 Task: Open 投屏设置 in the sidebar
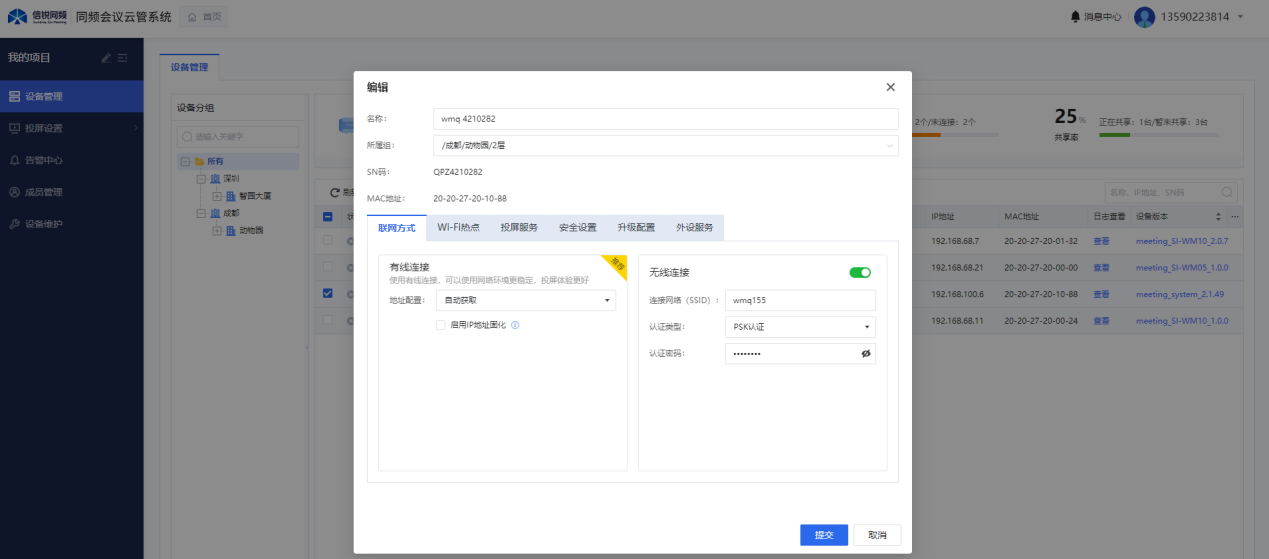click(72, 128)
